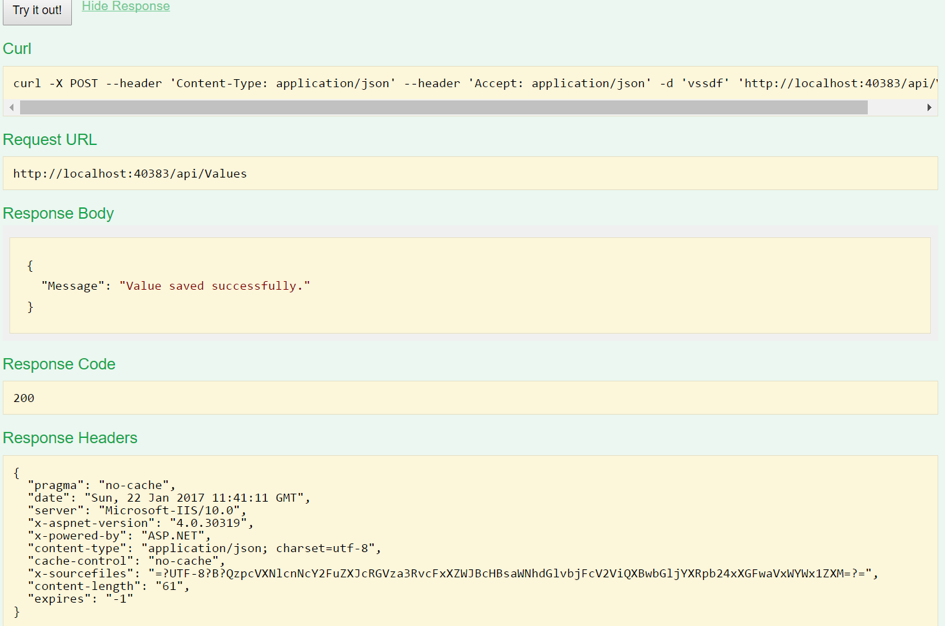Click the Request URL value localhost:40383/api/Values

point(130,174)
